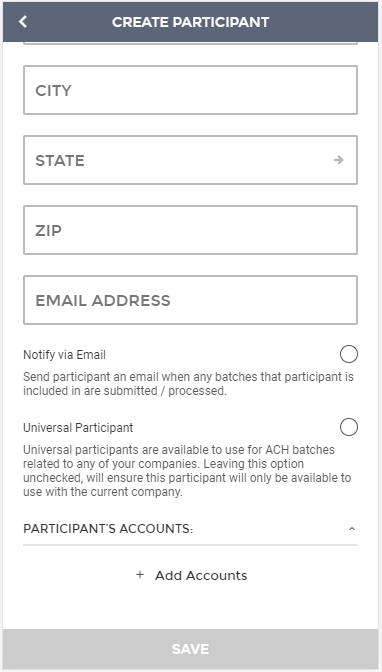Click the Universal Participant label
Image resolution: width=382 pixels, height=672 pixels.
[x=78, y=428]
